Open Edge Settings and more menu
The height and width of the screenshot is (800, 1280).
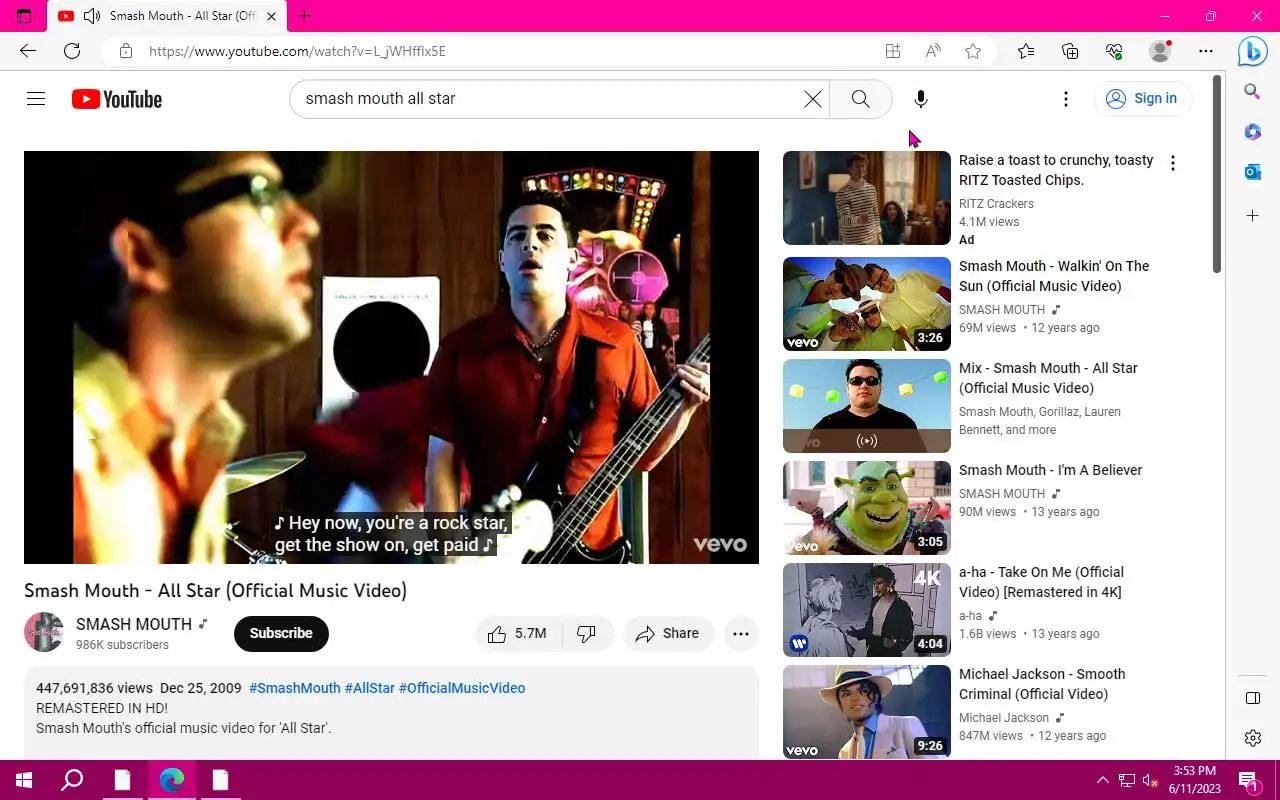click(x=1206, y=51)
